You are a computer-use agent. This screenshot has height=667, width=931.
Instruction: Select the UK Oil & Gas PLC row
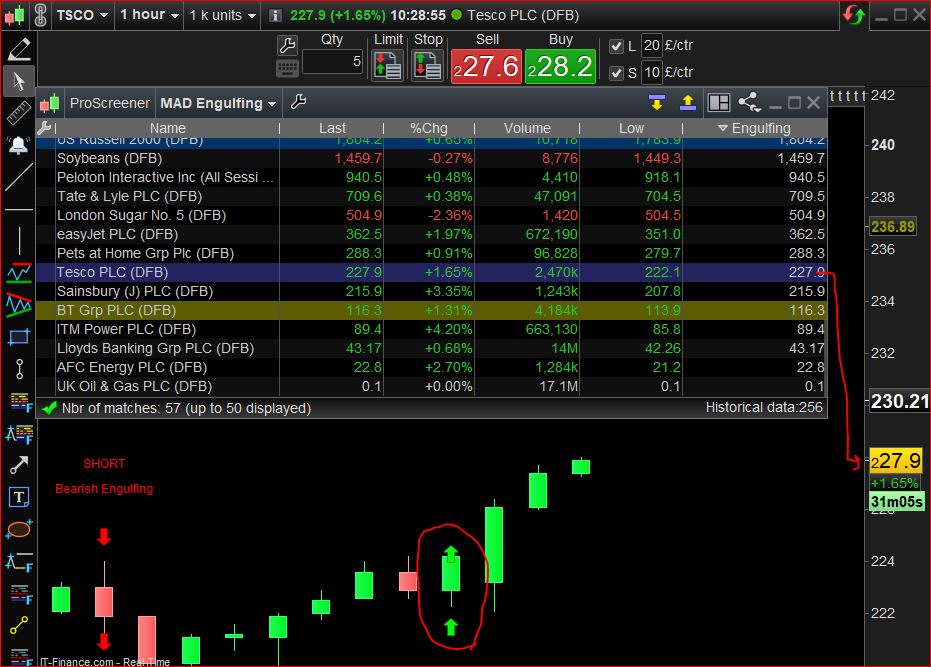tap(432, 386)
